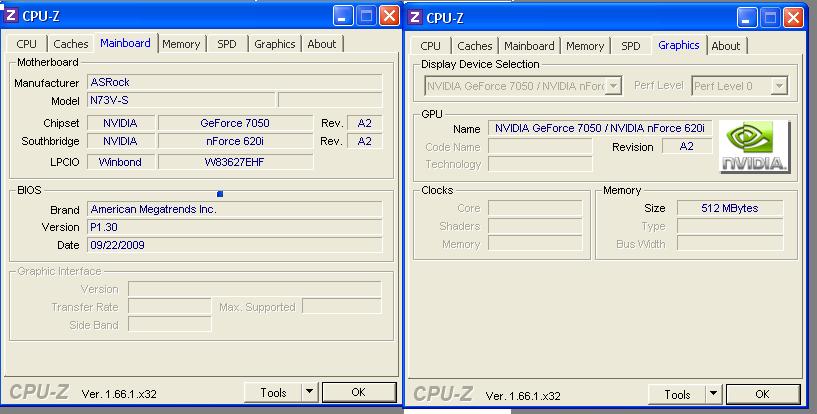817x414 pixels.
Task: Click Tools button in right window
Action: pos(677,394)
